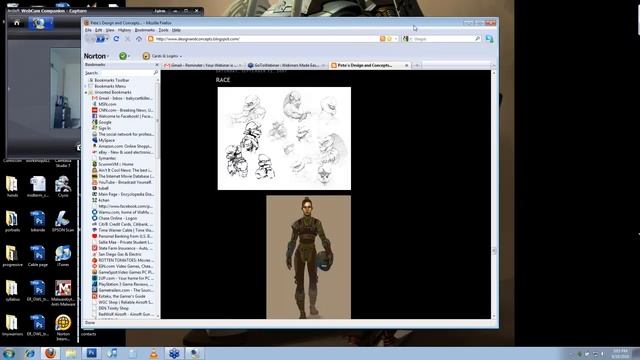The height and width of the screenshot is (360, 640).
Task: Open the File menu in Firefox
Action: point(88,30)
